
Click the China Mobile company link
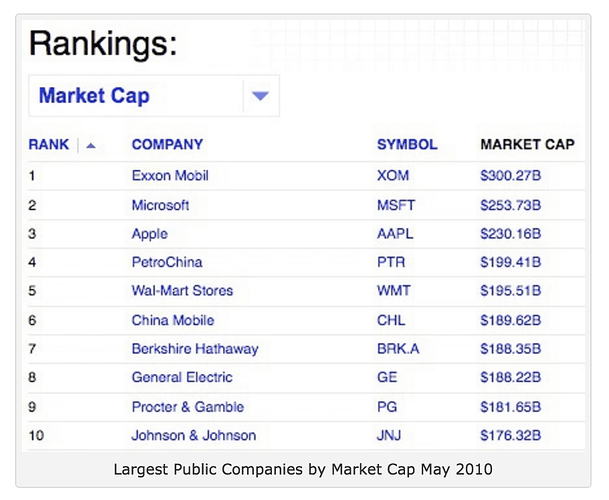(x=172, y=320)
